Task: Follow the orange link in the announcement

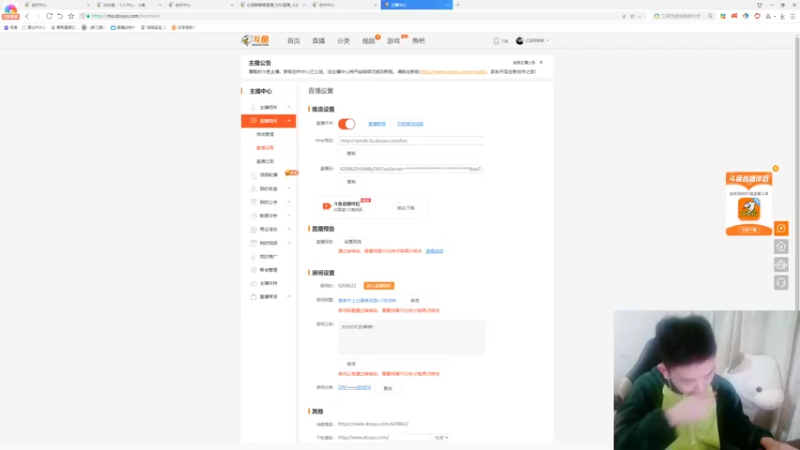Action: [453, 72]
